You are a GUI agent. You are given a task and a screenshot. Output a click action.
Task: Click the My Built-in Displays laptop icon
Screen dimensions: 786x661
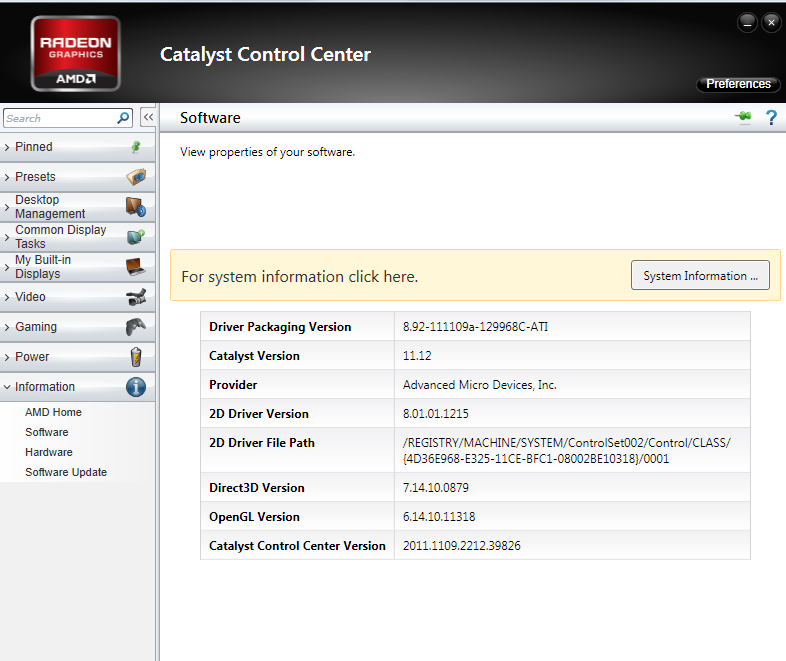[x=136, y=267]
